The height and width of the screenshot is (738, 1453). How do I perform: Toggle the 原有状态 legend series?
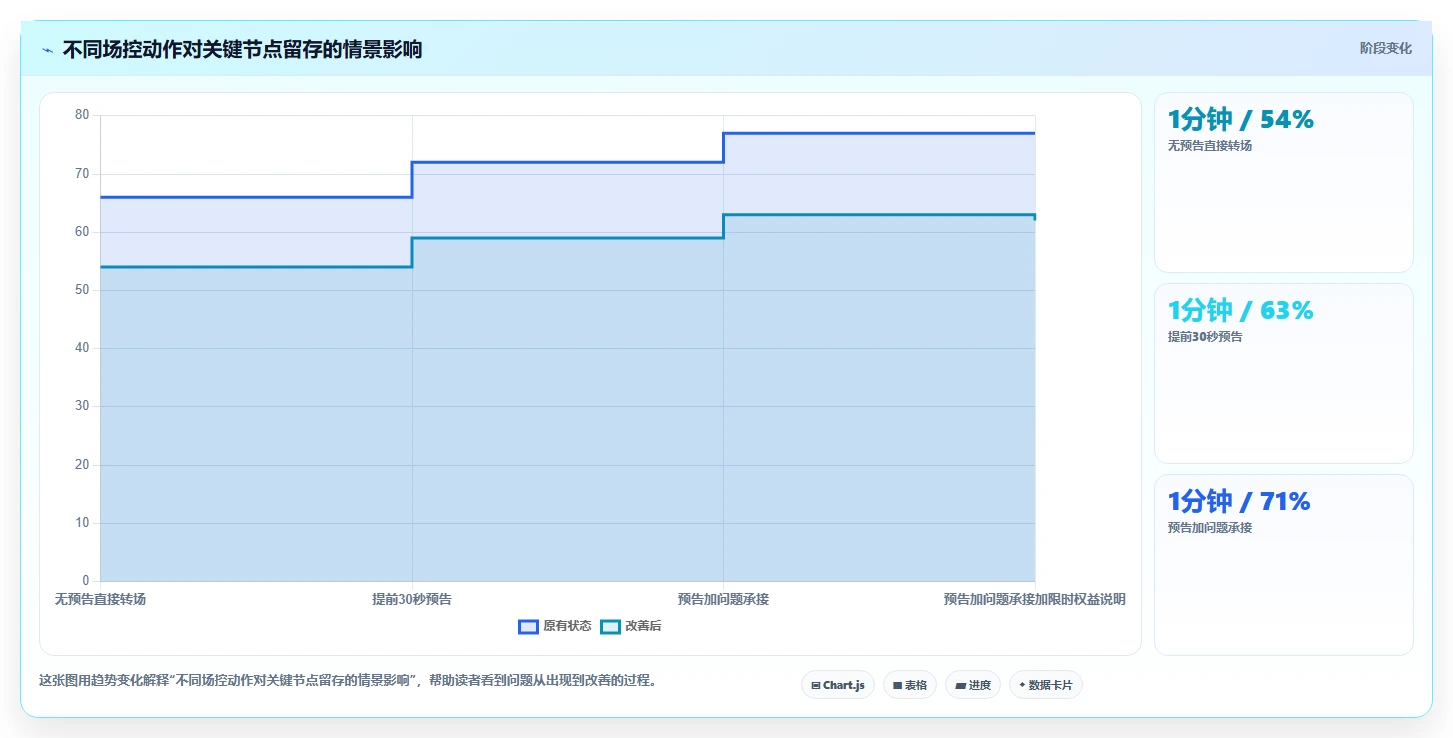point(554,626)
